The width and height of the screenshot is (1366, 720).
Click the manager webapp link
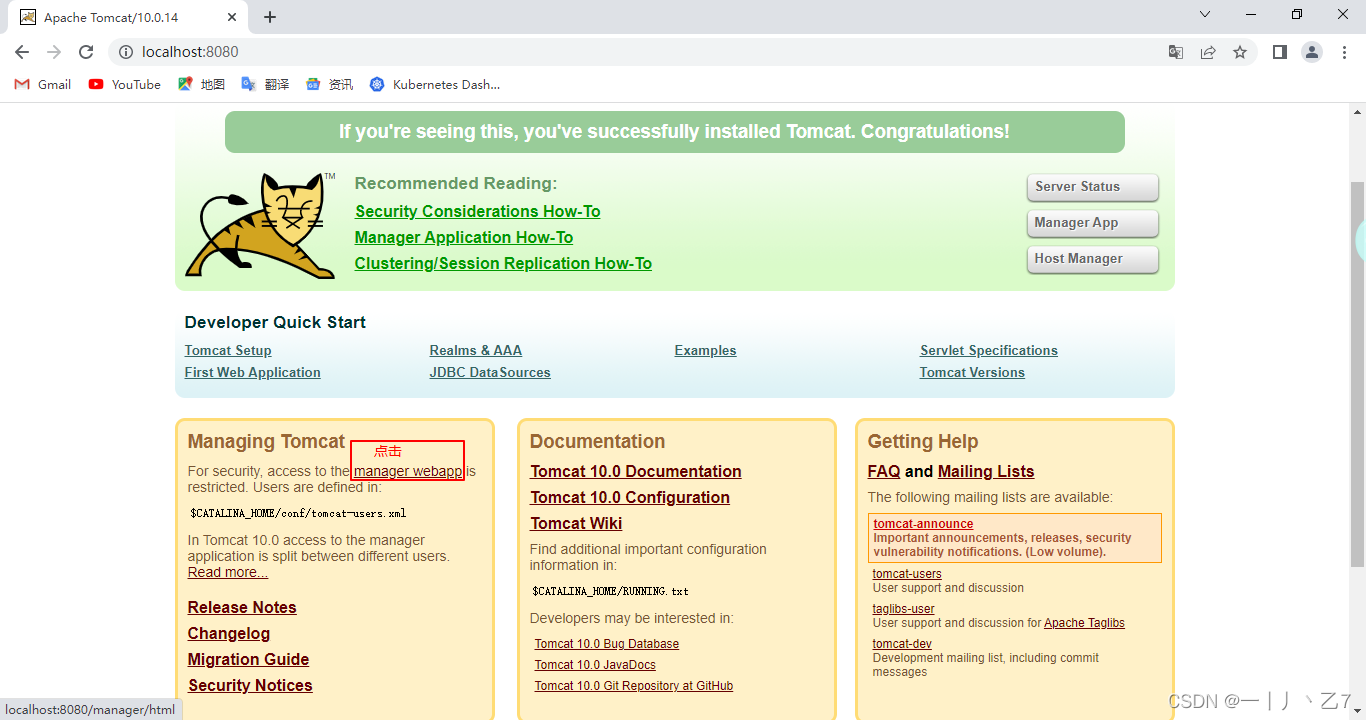[408, 471]
